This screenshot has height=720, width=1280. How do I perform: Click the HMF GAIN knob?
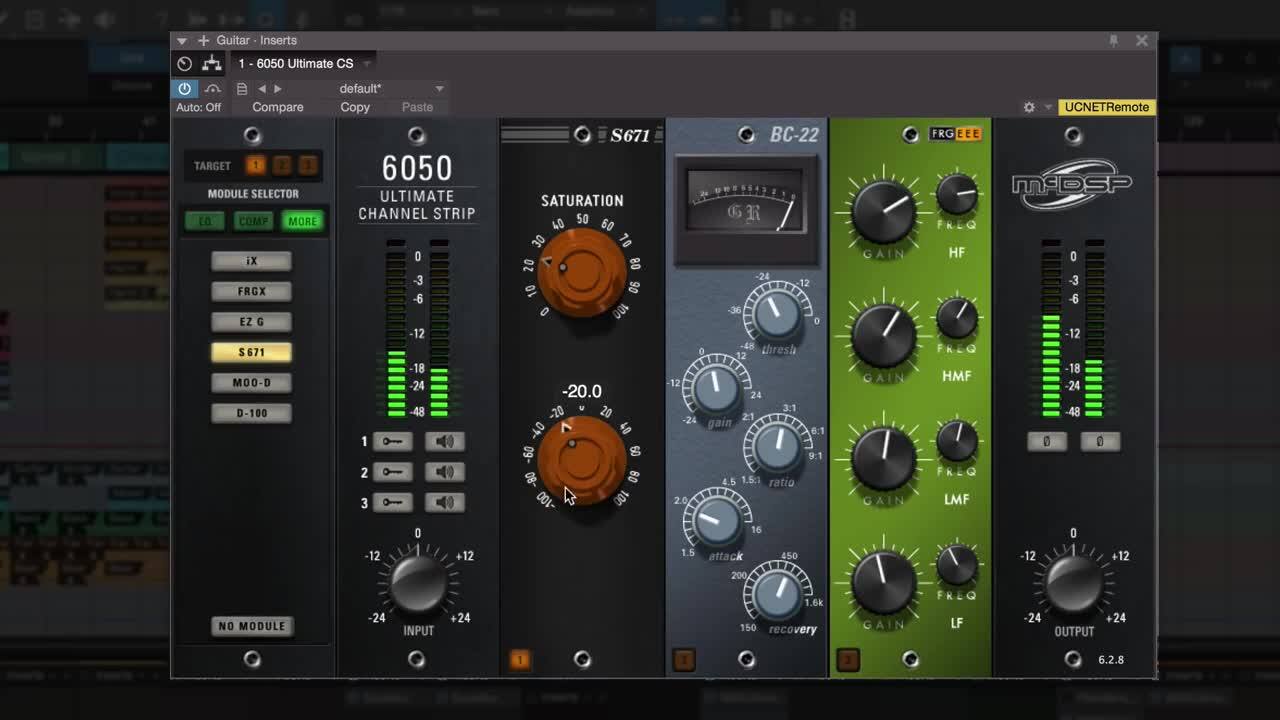[884, 337]
